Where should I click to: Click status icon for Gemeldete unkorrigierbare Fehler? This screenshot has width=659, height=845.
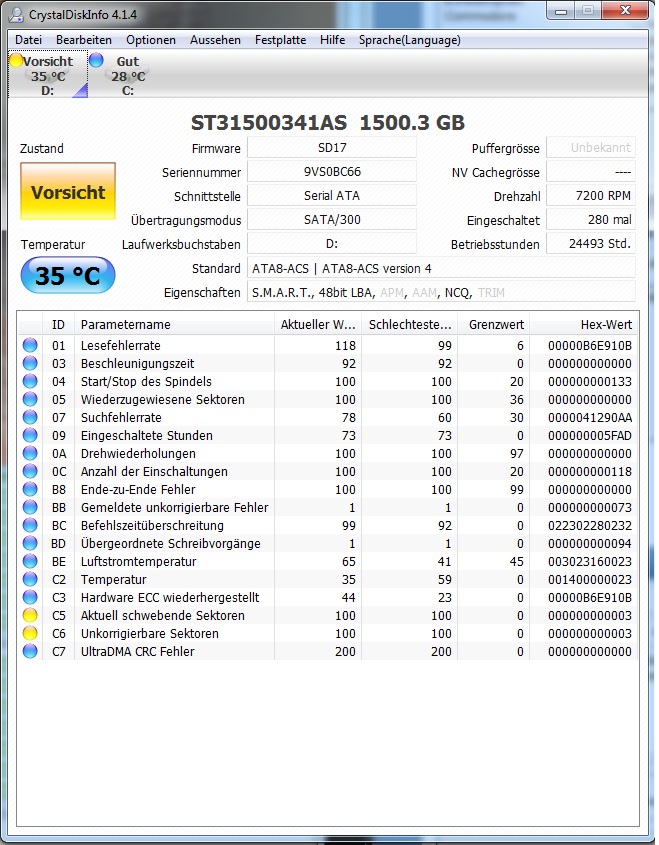[30, 507]
